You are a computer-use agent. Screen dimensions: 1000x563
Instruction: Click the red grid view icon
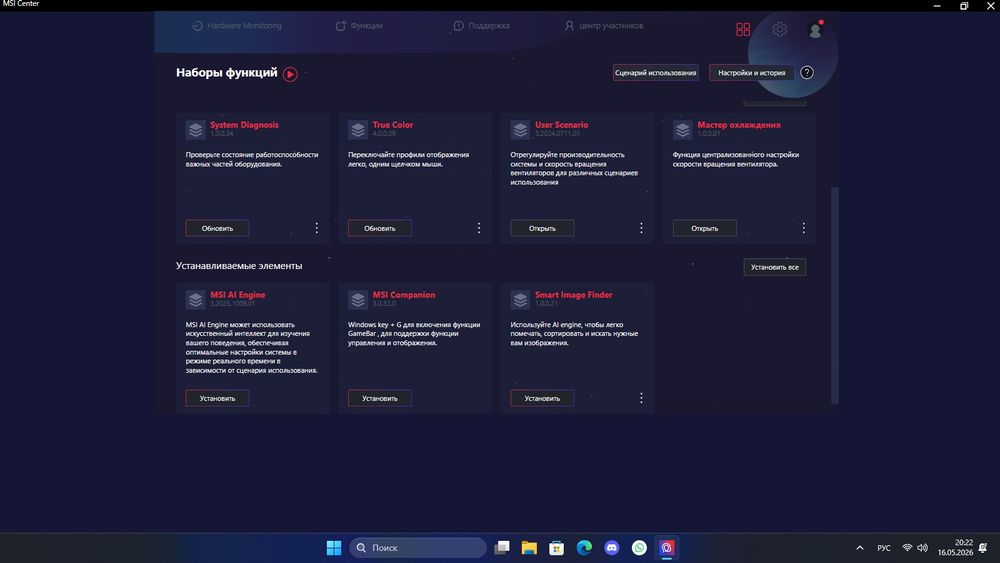tap(743, 29)
